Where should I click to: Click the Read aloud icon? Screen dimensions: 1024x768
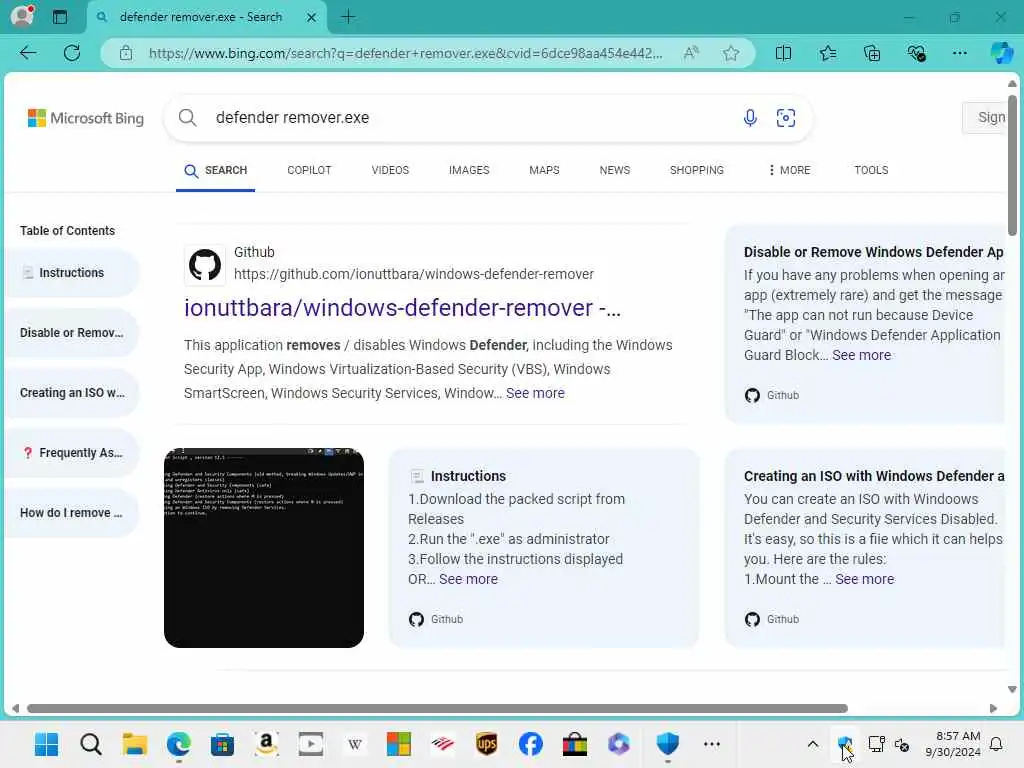coord(691,53)
